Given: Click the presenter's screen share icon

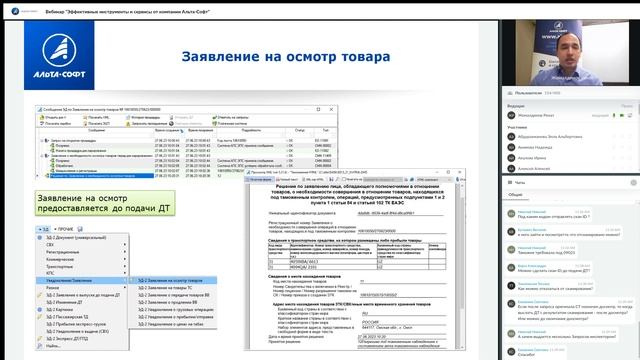Looking at the screenshot, I should (630, 116).
